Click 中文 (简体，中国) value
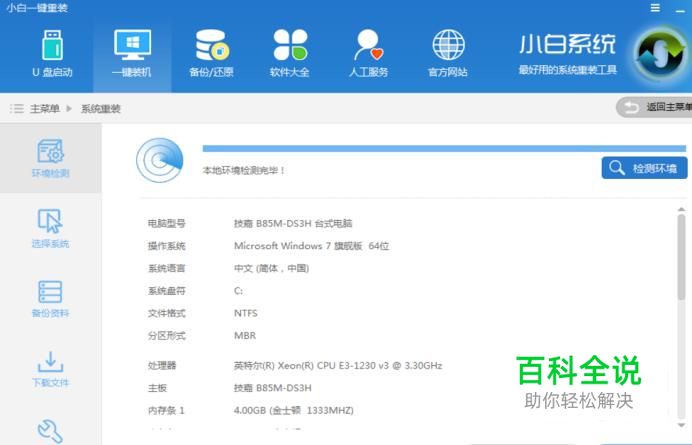Screen dimensions: 692x445 271,268
